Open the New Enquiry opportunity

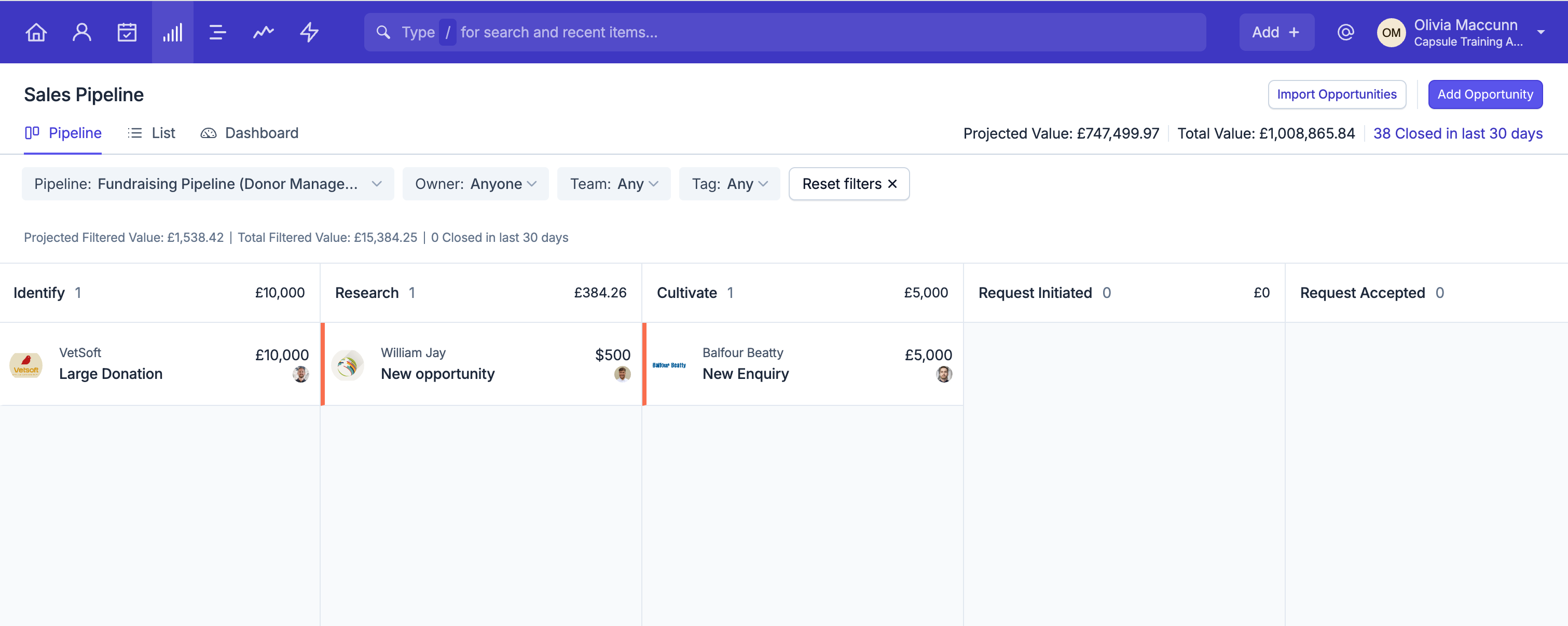[x=745, y=374]
